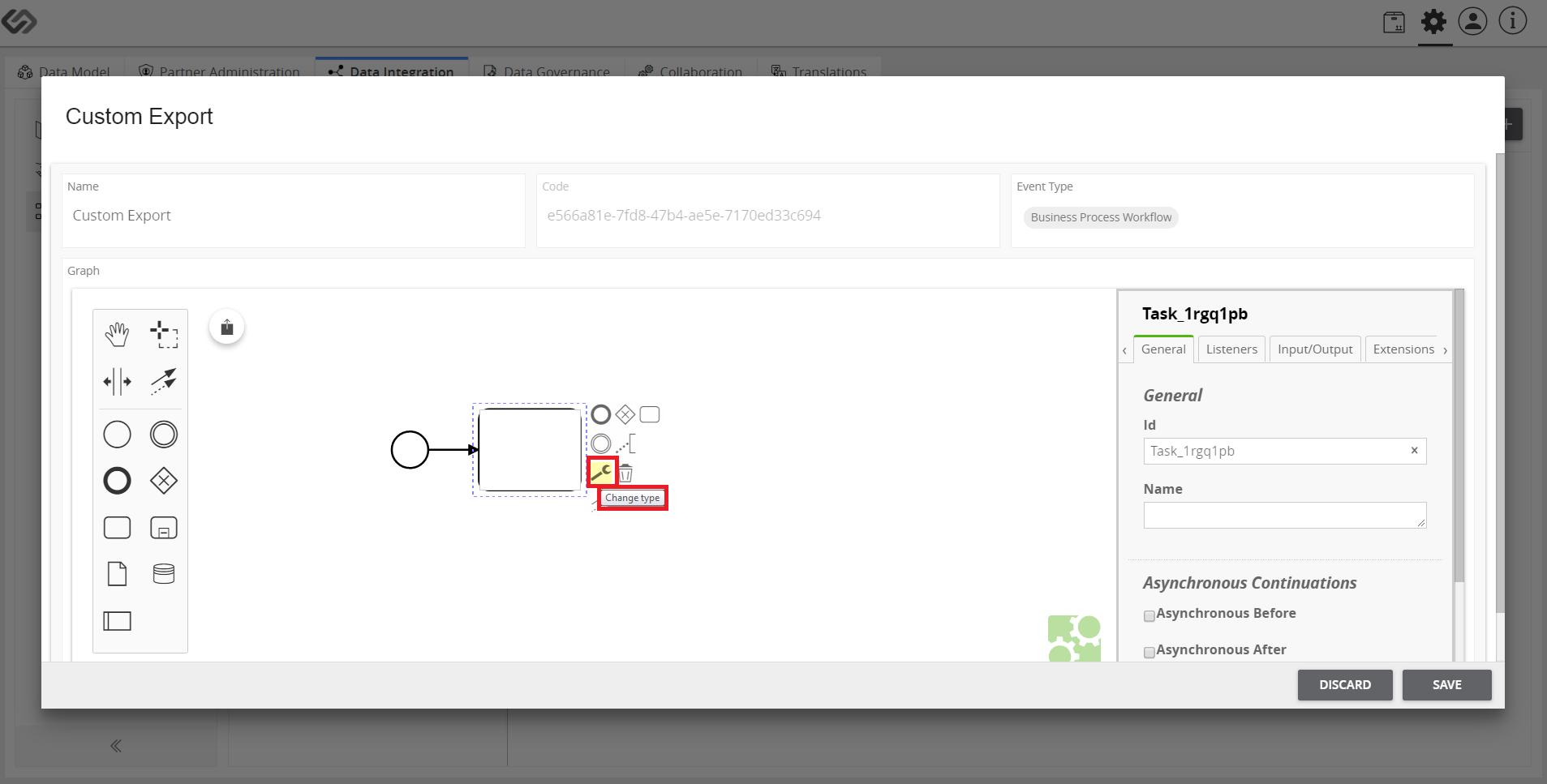
Task: Click the bpmn.io logo on canvas
Action: pyautogui.click(x=1074, y=639)
